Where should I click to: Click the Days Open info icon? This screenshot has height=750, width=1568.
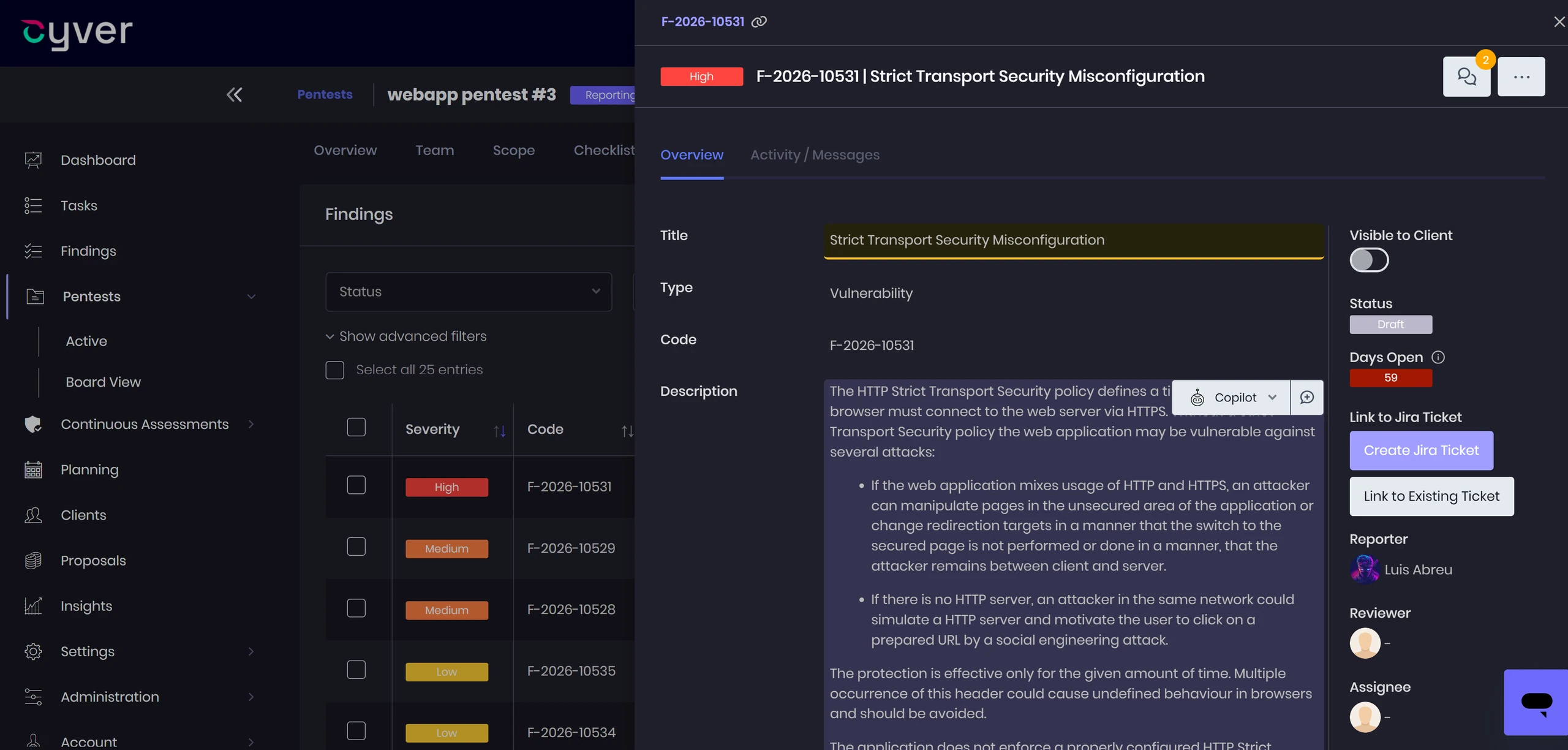point(1438,357)
